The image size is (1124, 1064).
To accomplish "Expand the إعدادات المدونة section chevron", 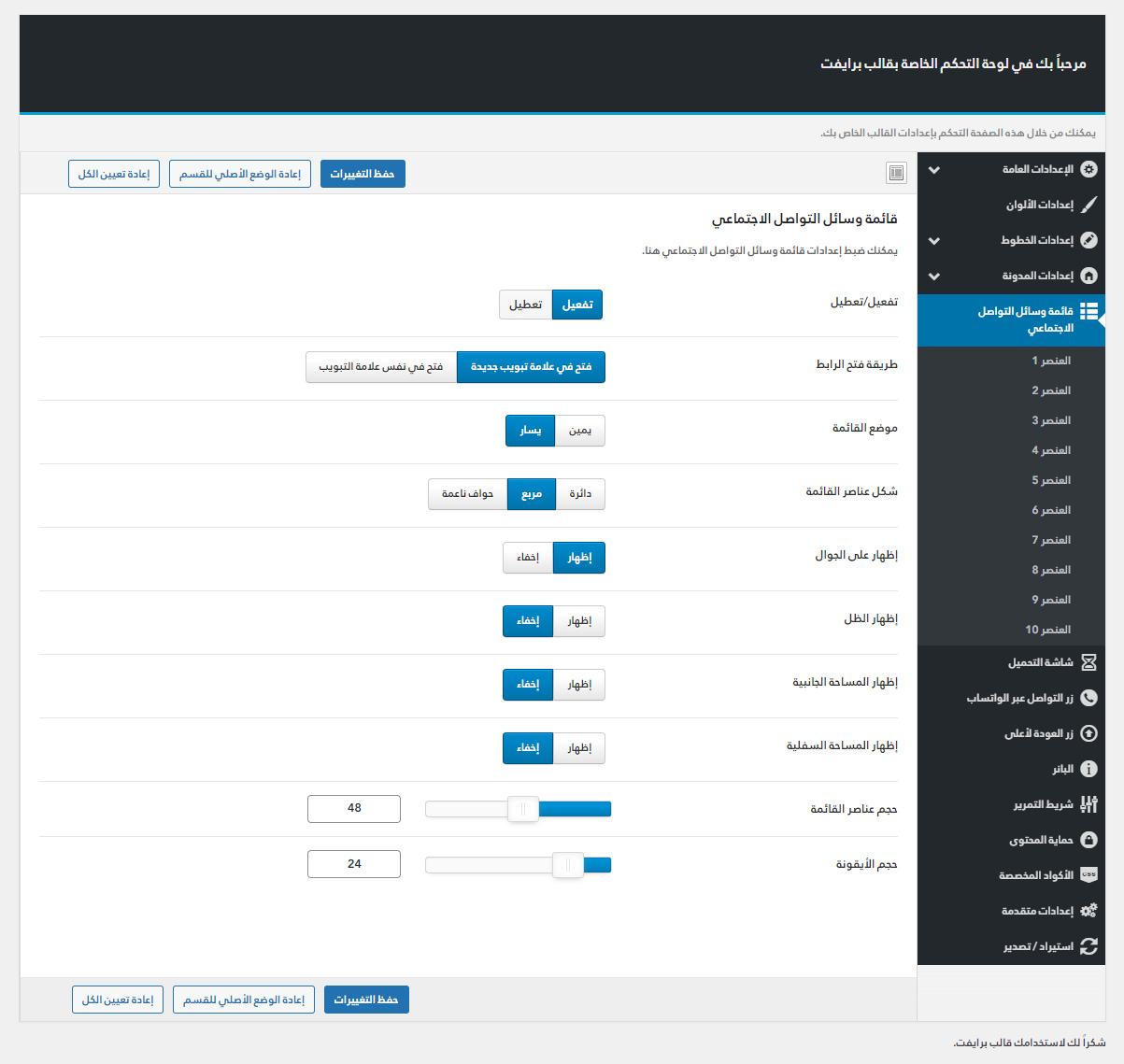I will tap(933, 277).
